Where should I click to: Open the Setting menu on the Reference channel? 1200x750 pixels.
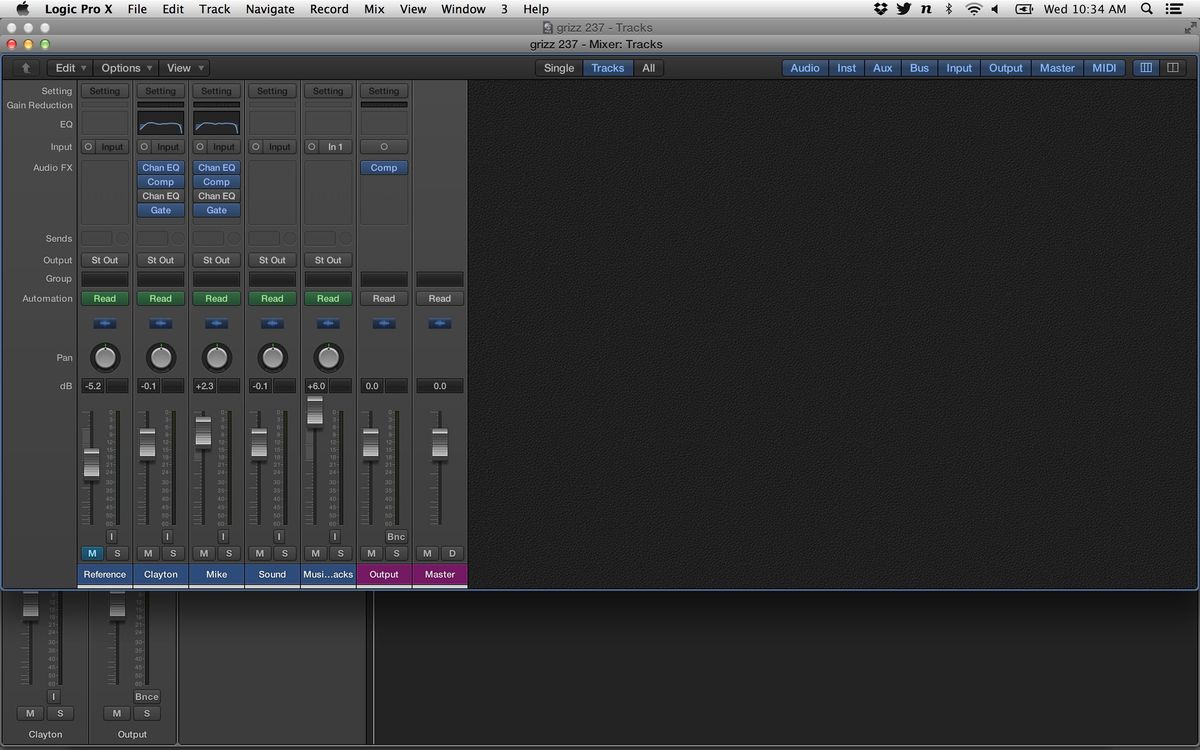pyautogui.click(x=105, y=90)
